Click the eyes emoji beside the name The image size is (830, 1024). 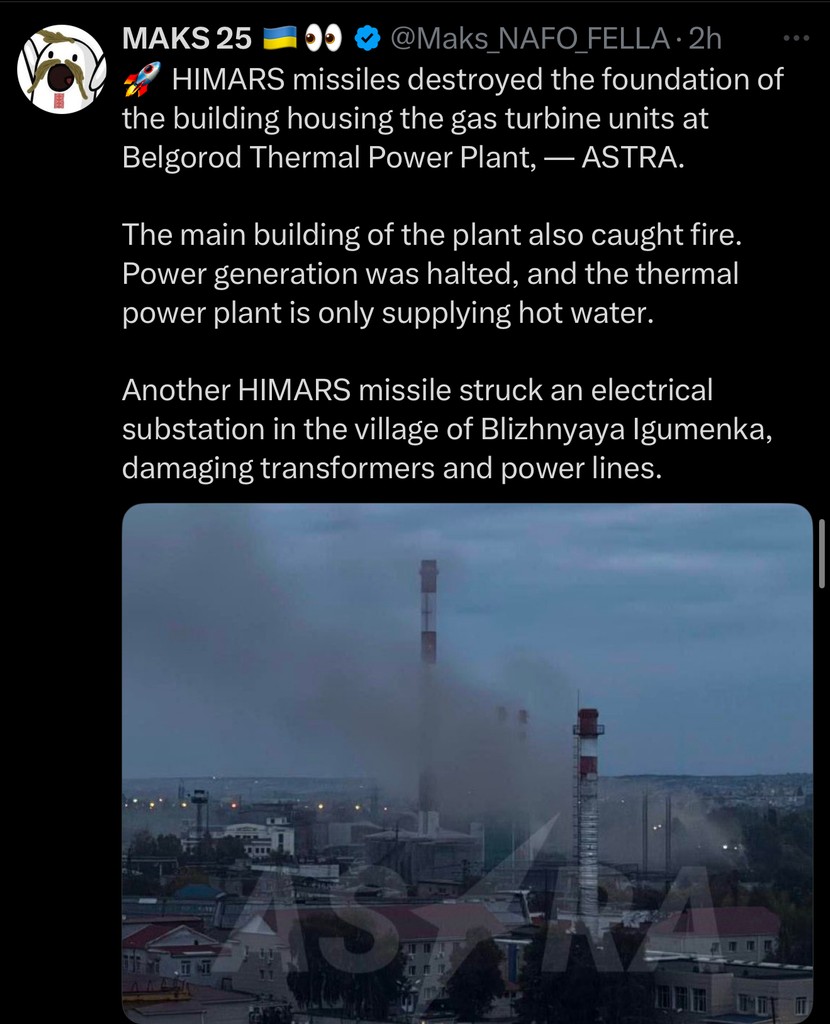point(323,39)
